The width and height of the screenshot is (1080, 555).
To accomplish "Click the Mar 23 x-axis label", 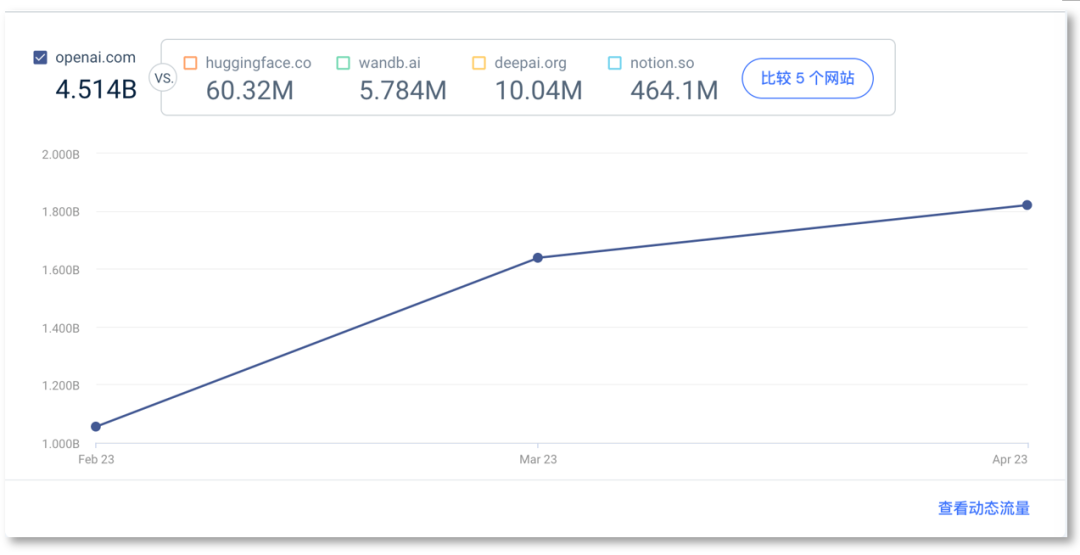I will (538, 460).
